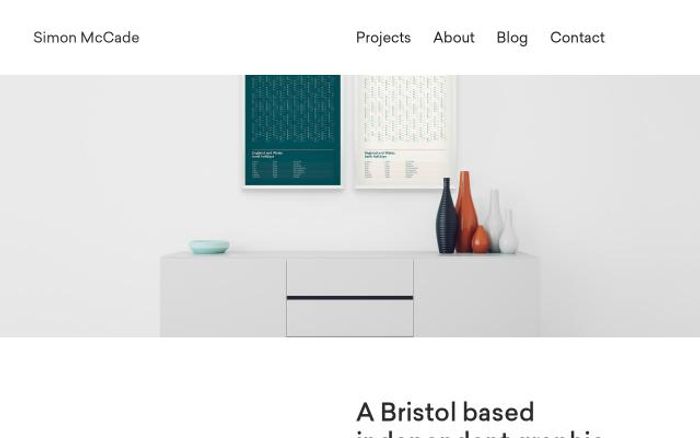
Task: Go to the About page
Action: 454,38
